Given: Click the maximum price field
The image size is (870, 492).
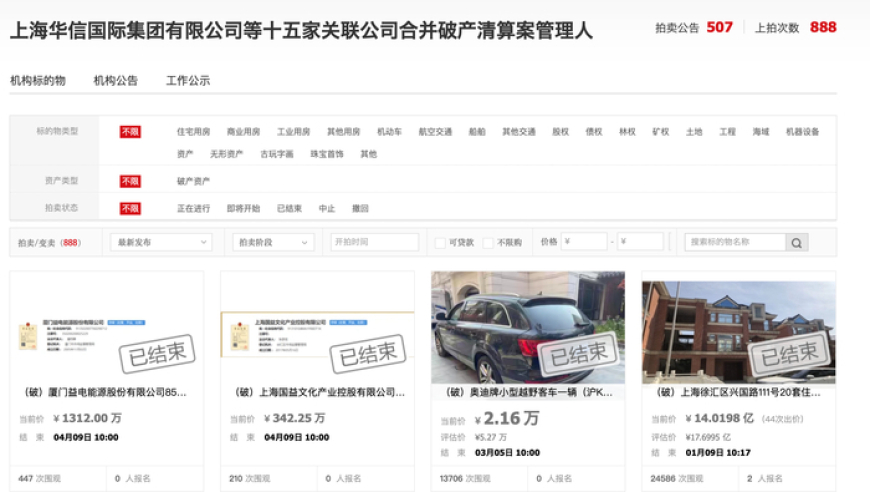Looking at the screenshot, I should click(640, 242).
